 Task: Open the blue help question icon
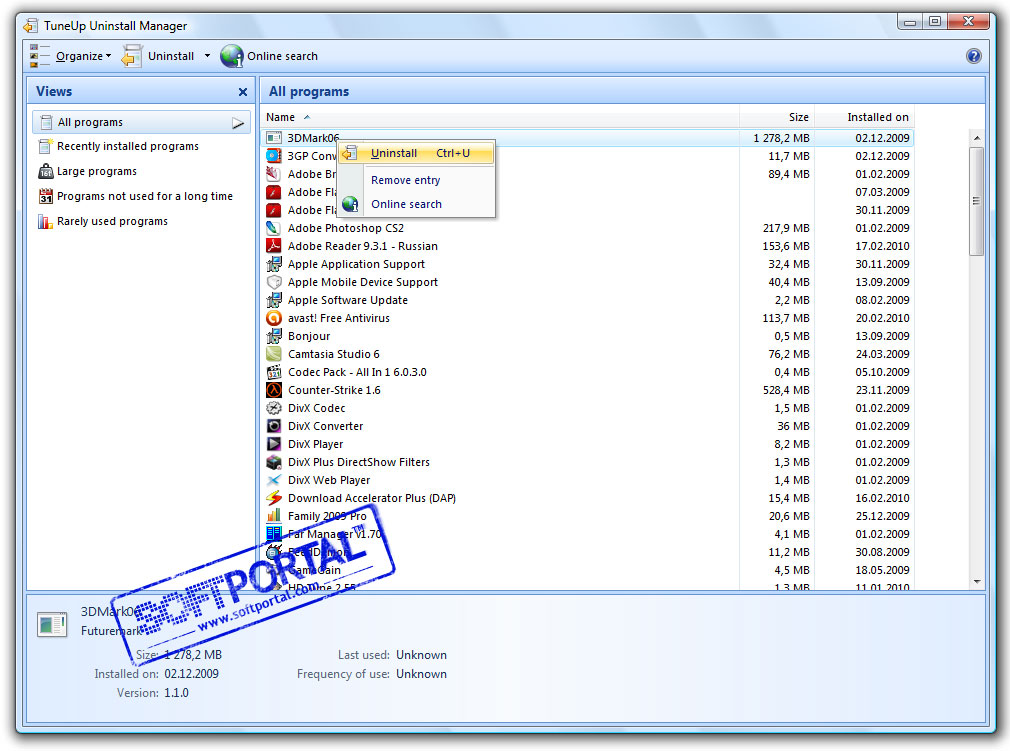973,56
